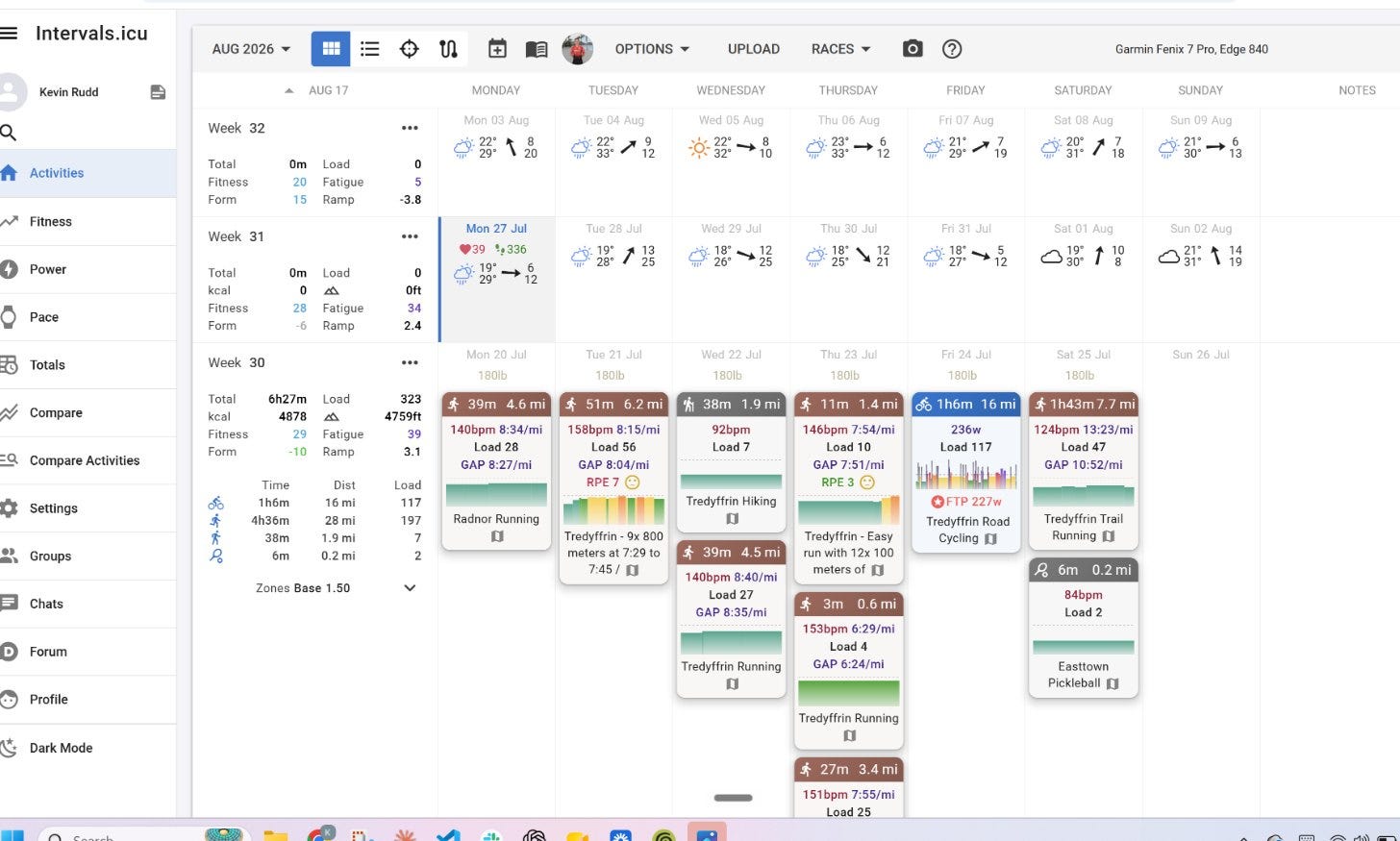Image resolution: width=1400 pixels, height=841 pixels.
Task: Switch to calendar grid view
Action: point(331,49)
